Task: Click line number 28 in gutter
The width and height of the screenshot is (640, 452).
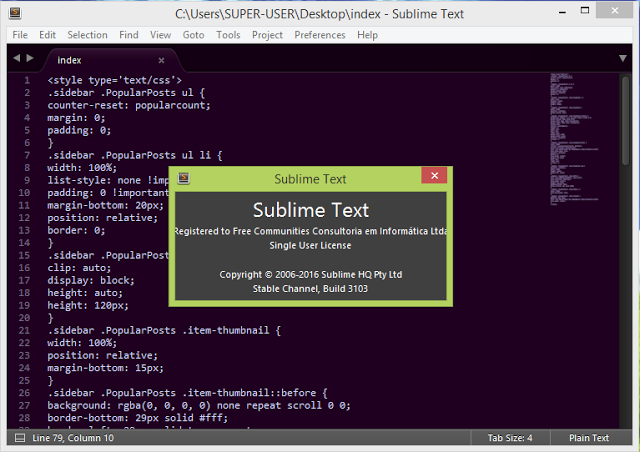Action: tap(24, 418)
